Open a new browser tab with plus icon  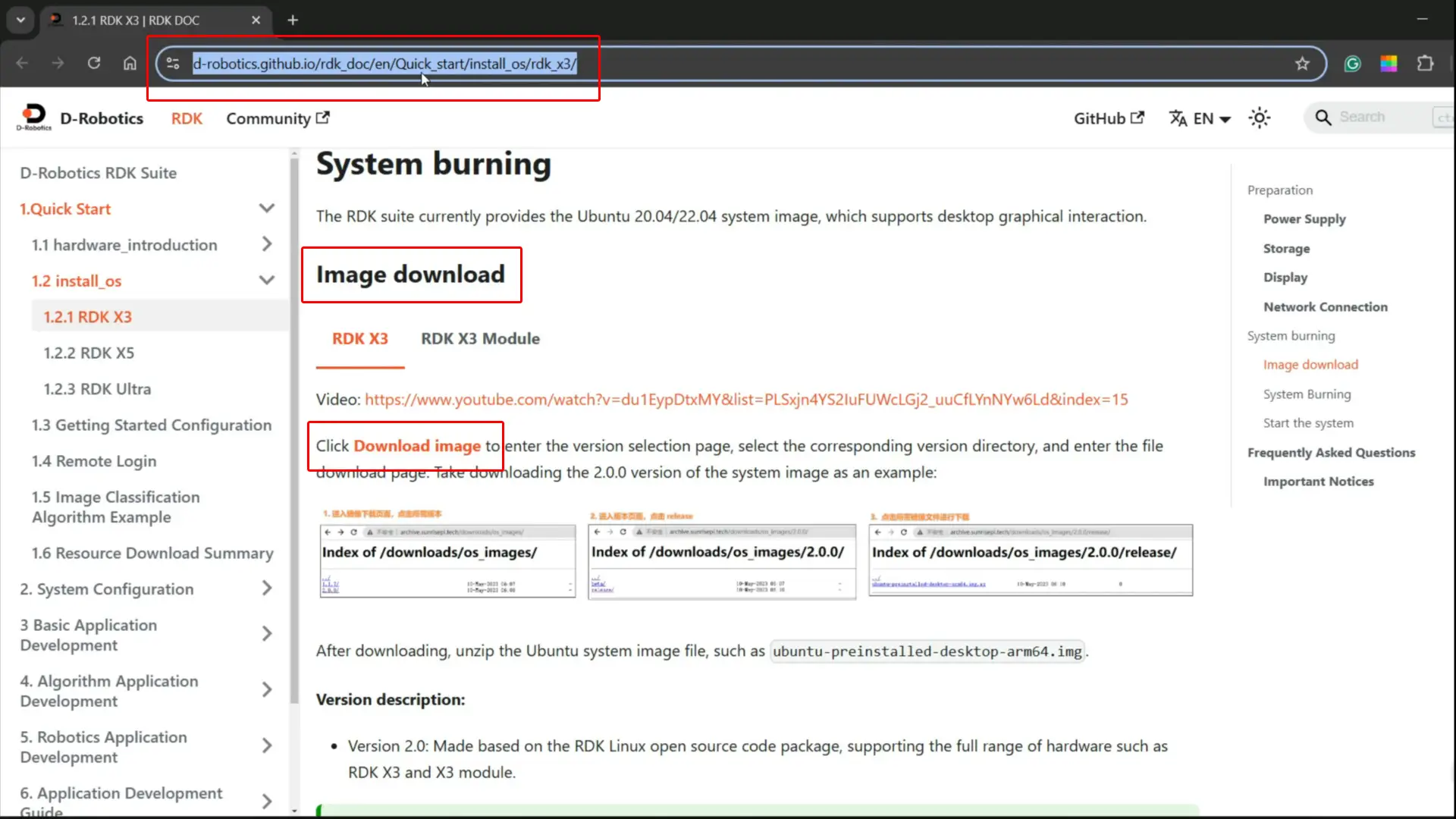tap(293, 20)
